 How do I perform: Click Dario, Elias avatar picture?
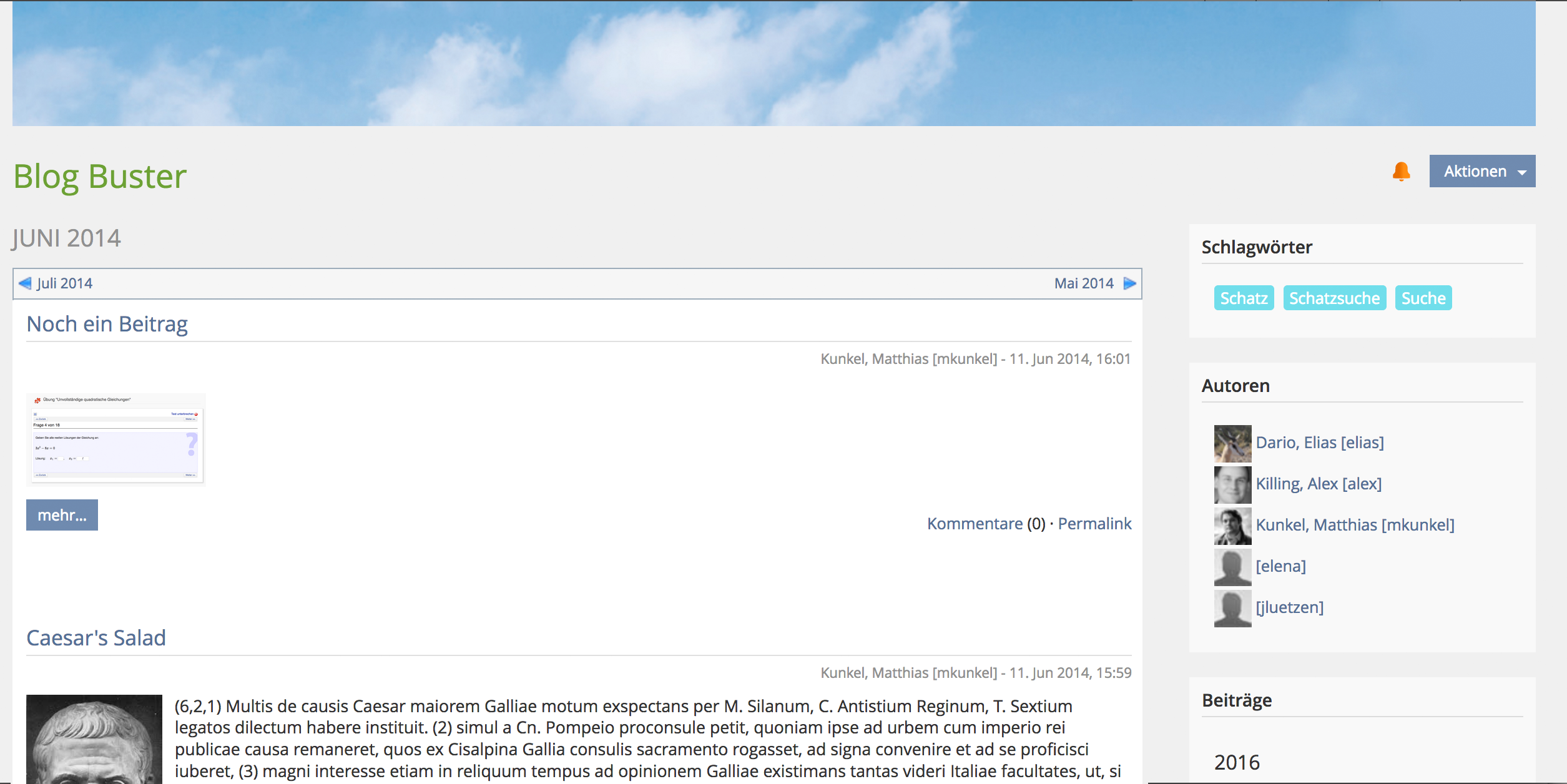tap(1232, 443)
